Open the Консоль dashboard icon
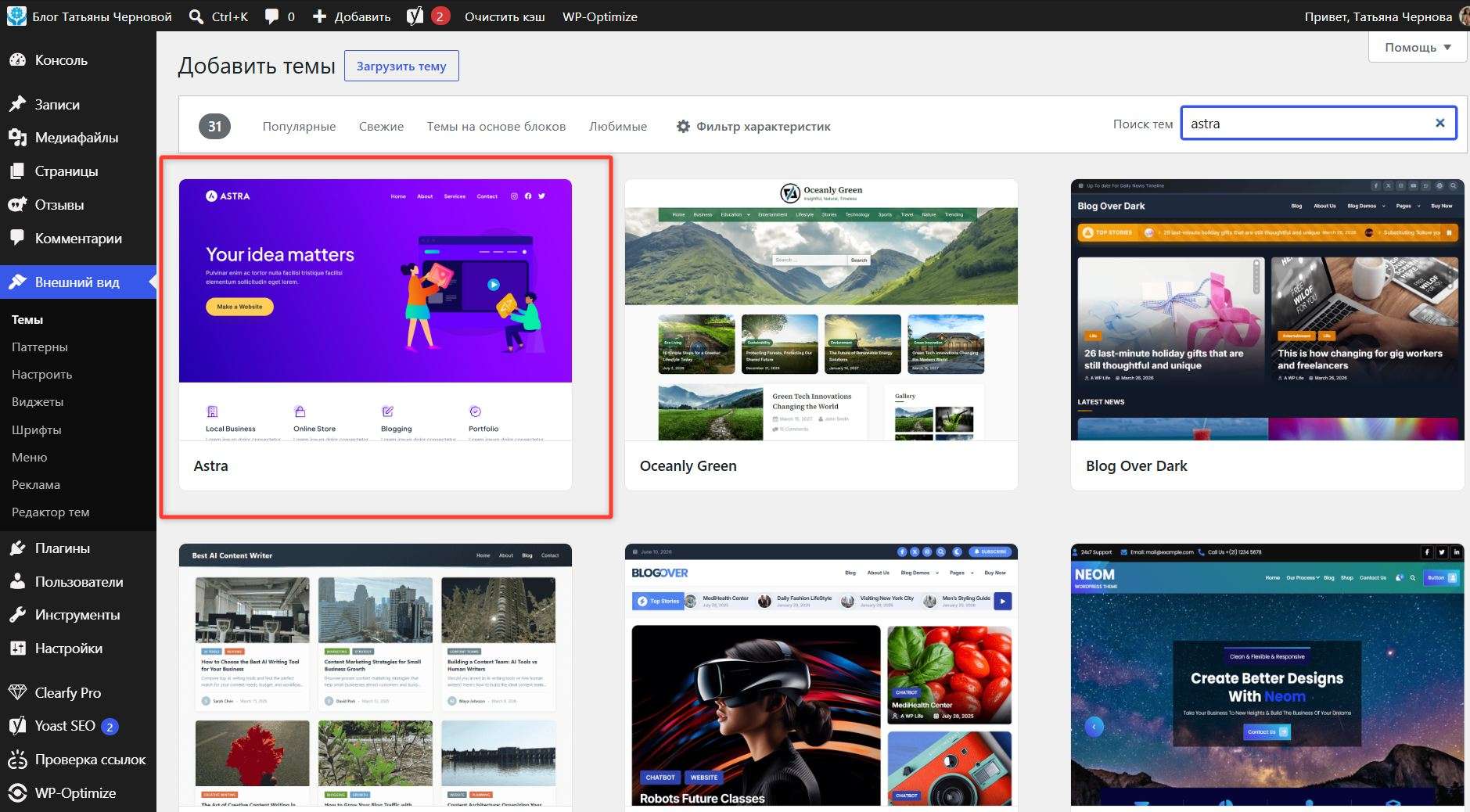This screenshot has width=1470, height=812. pyautogui.click(x=17, y=60)
